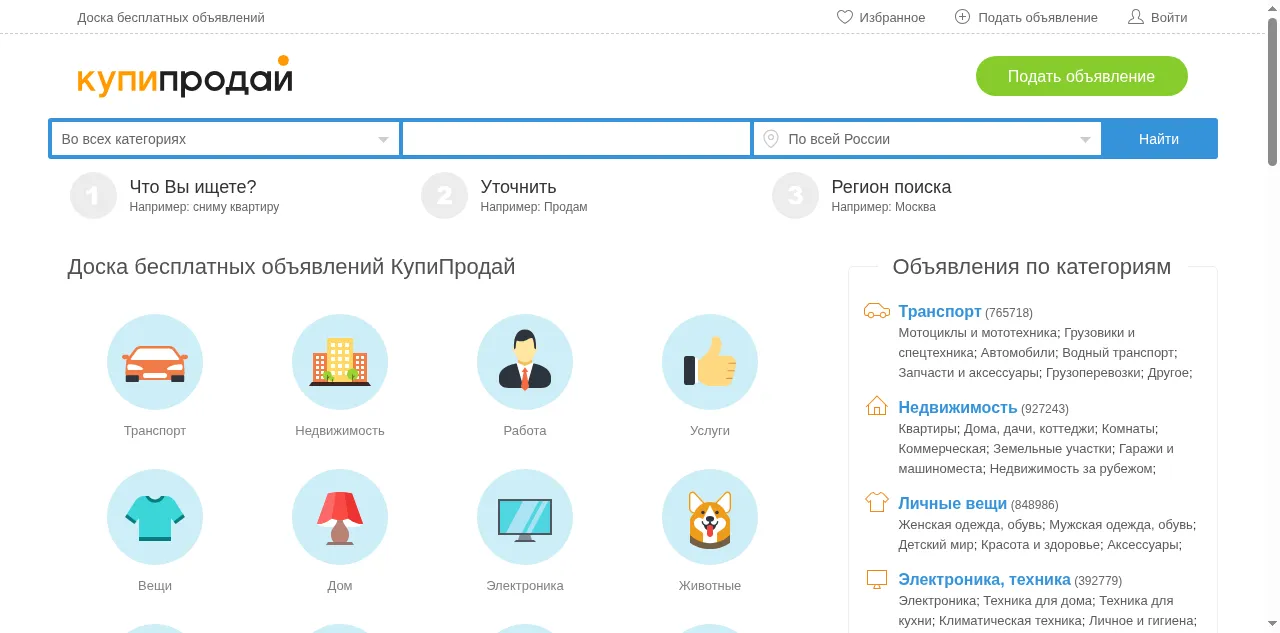Click the Услуги label under thumbs-up icon
The height and width of the screenshot is (633, 1280).
(710, 430)
